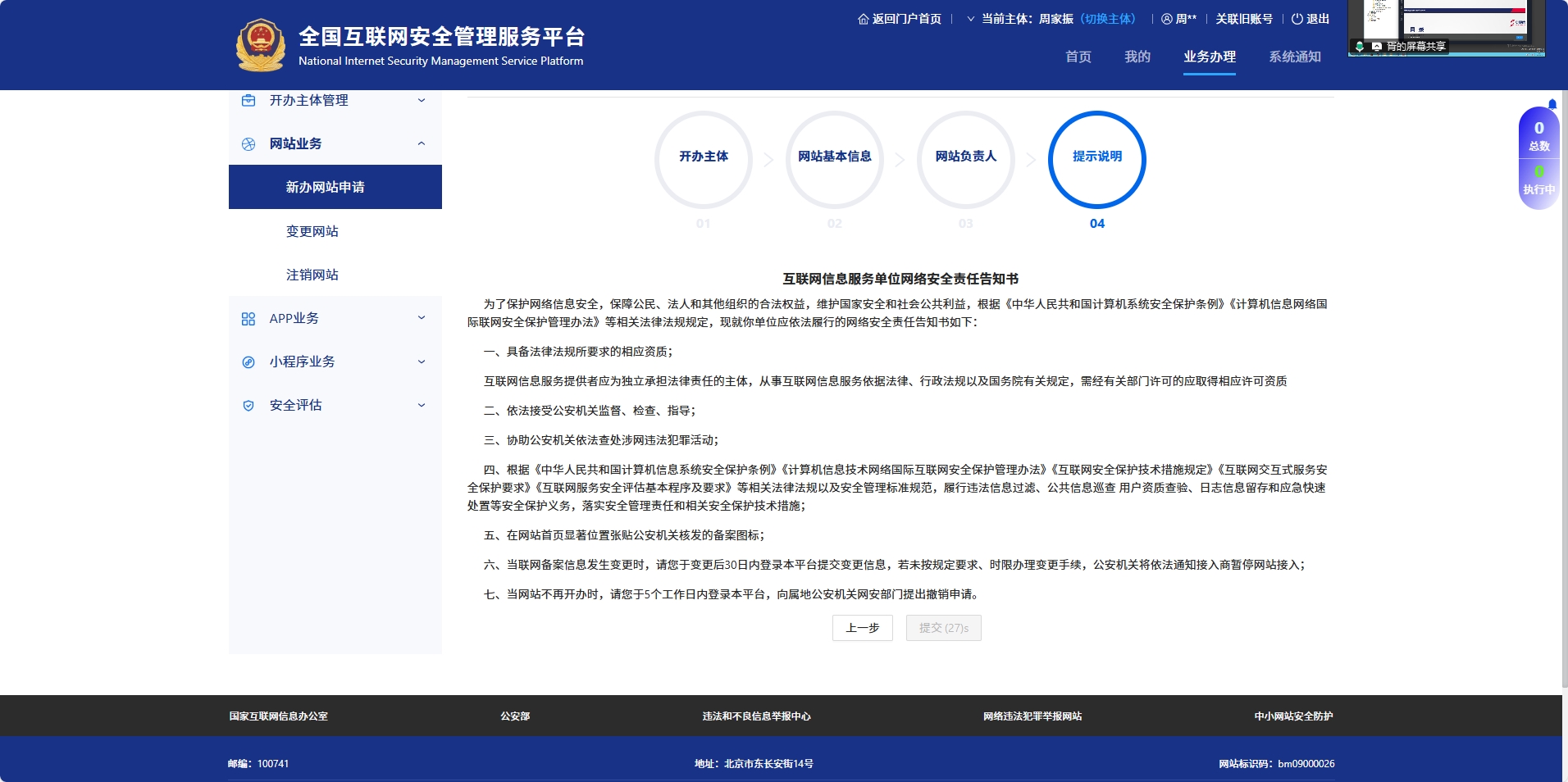Click the round icon beside 小程序业务
The height and width of the screenshot is (782, 1568).
(248, 362)
